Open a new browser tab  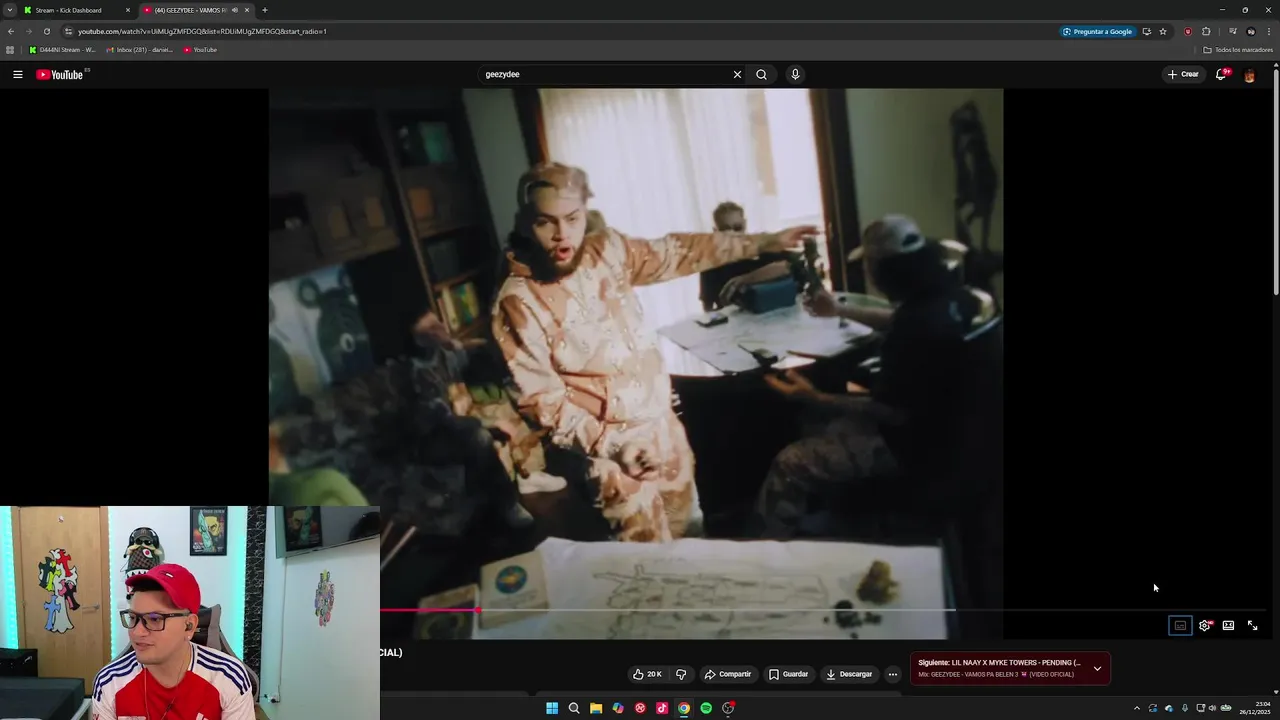point(264,10)
